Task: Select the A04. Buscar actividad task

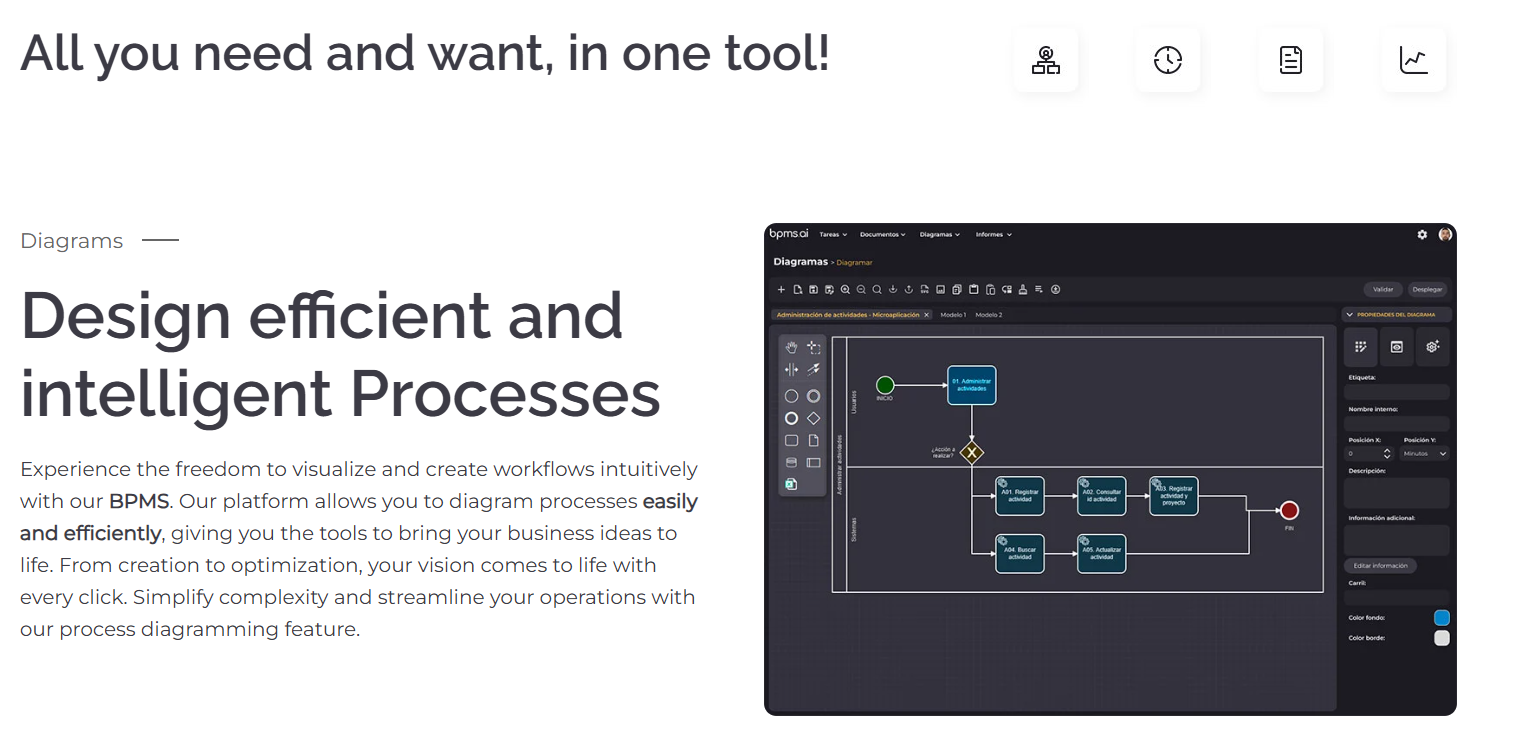Action: point(1020,554)
